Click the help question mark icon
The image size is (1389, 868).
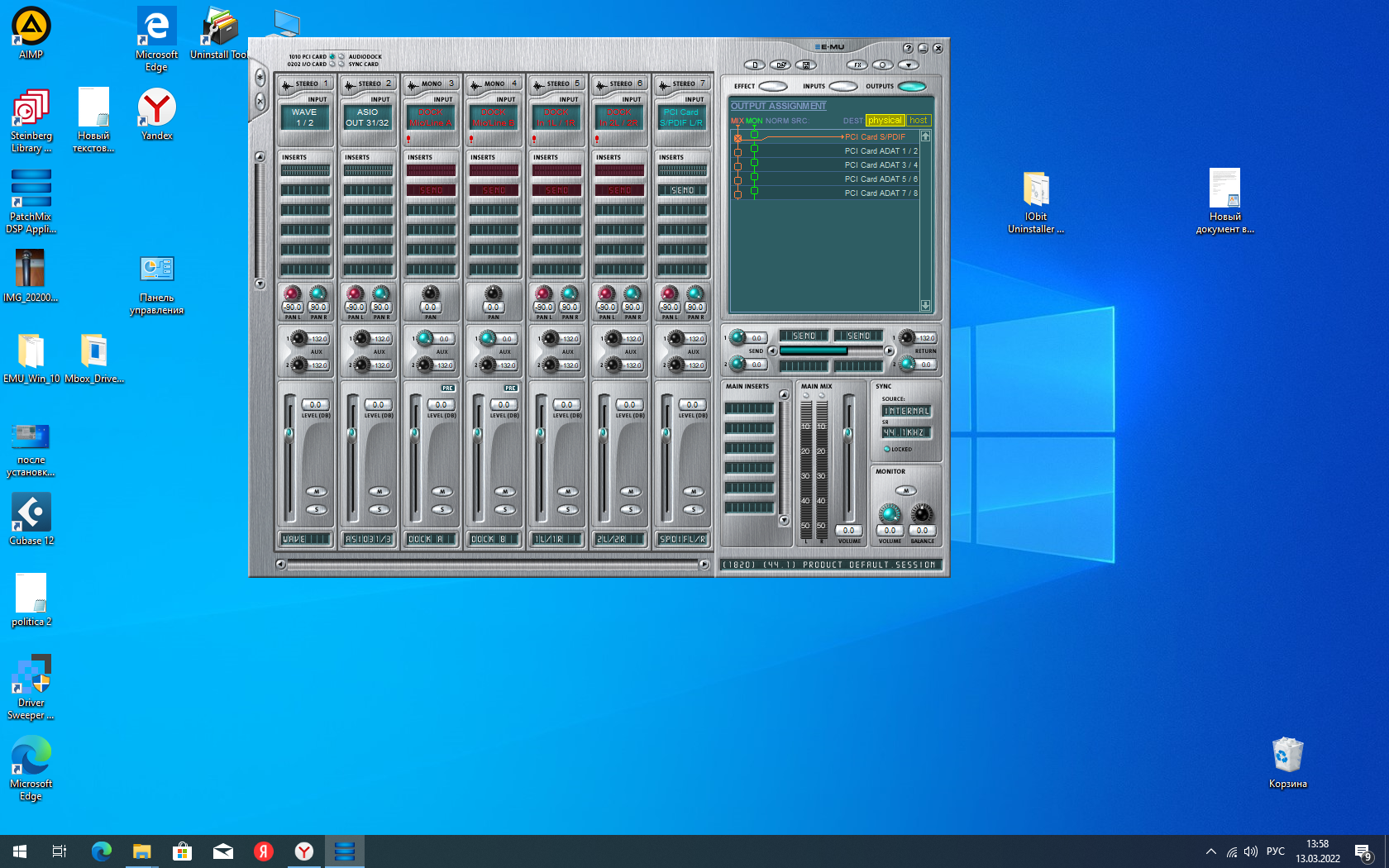point(908,48)
